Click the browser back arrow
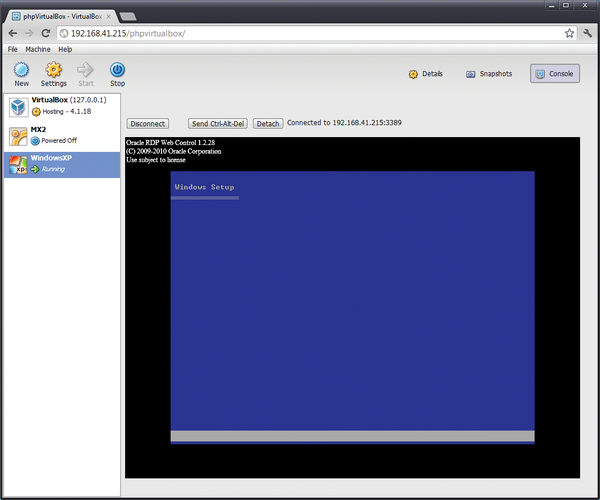 tap(12, 33)
